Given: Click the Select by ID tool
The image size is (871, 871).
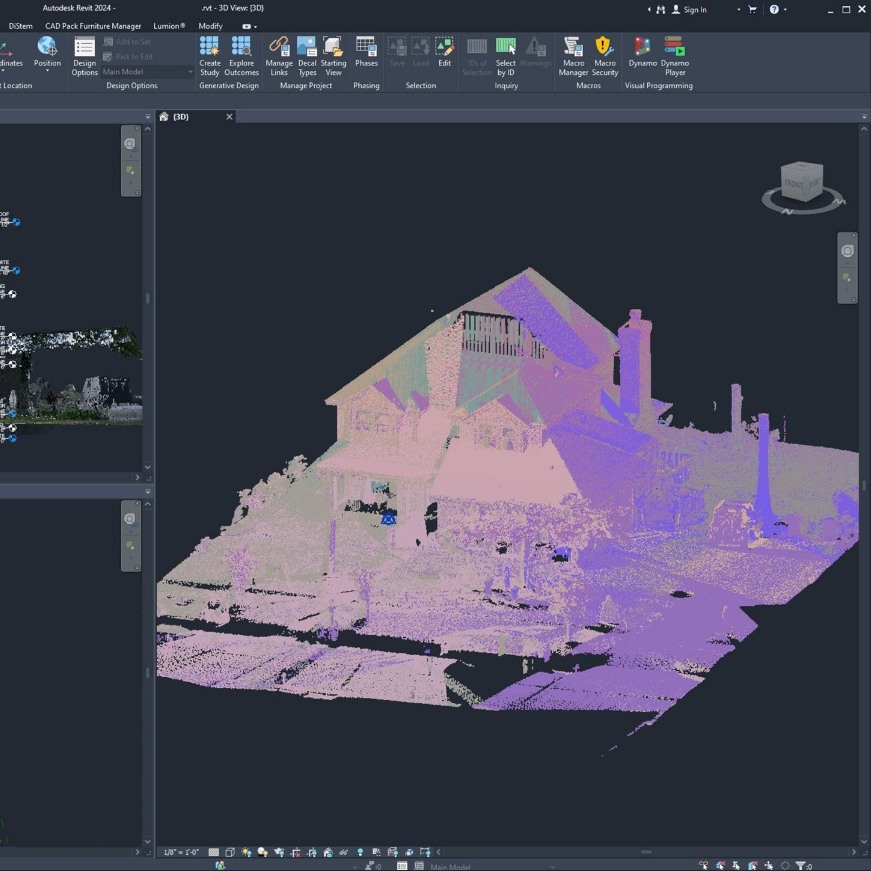Looking at the screenshot, I should point(505,56).
